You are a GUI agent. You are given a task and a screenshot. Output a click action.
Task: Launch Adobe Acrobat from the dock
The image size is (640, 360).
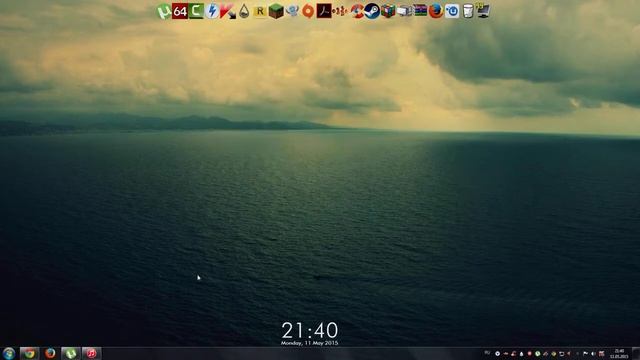324,11
